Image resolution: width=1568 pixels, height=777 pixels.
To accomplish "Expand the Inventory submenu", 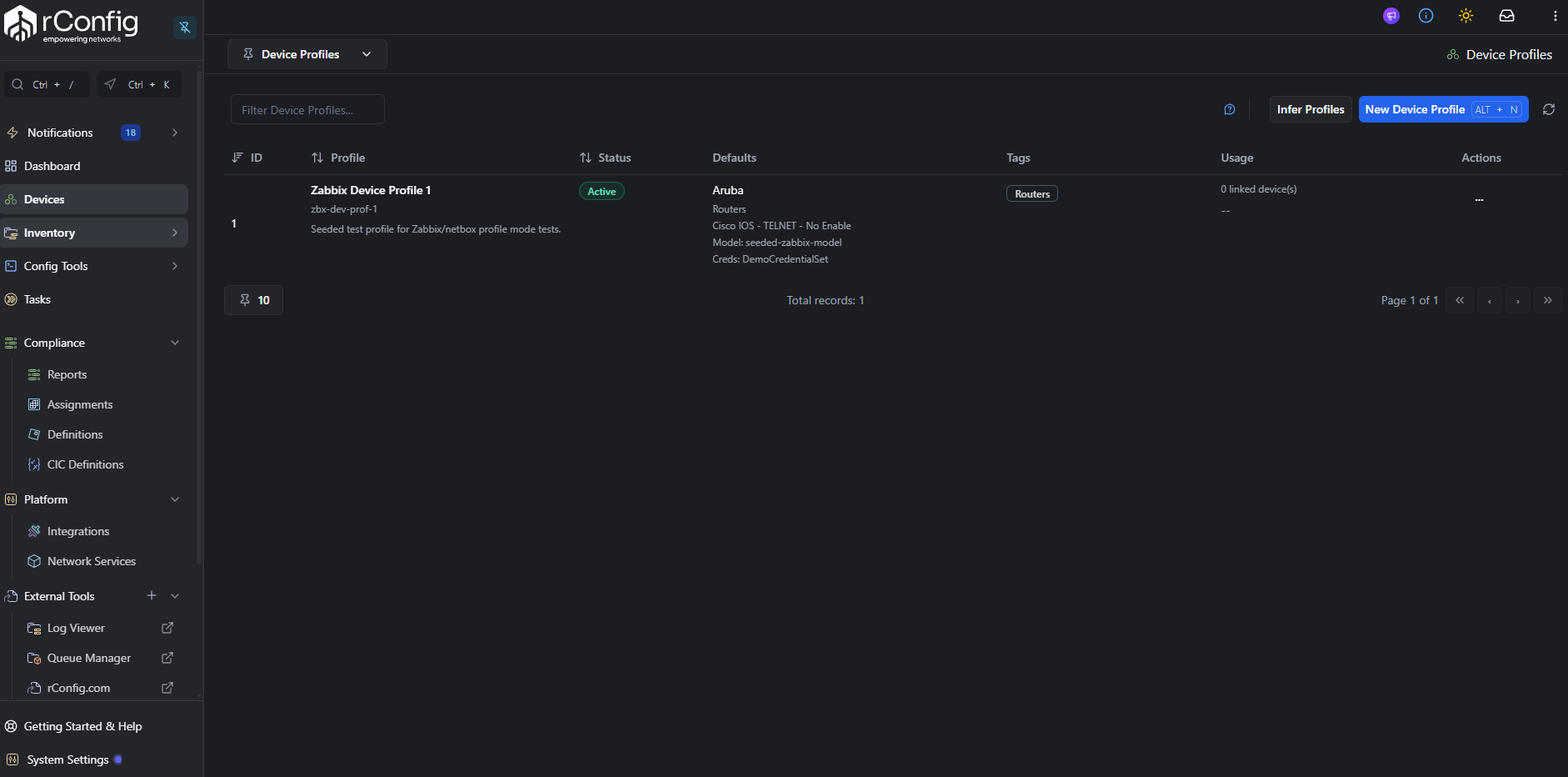I will click(175, 233).
